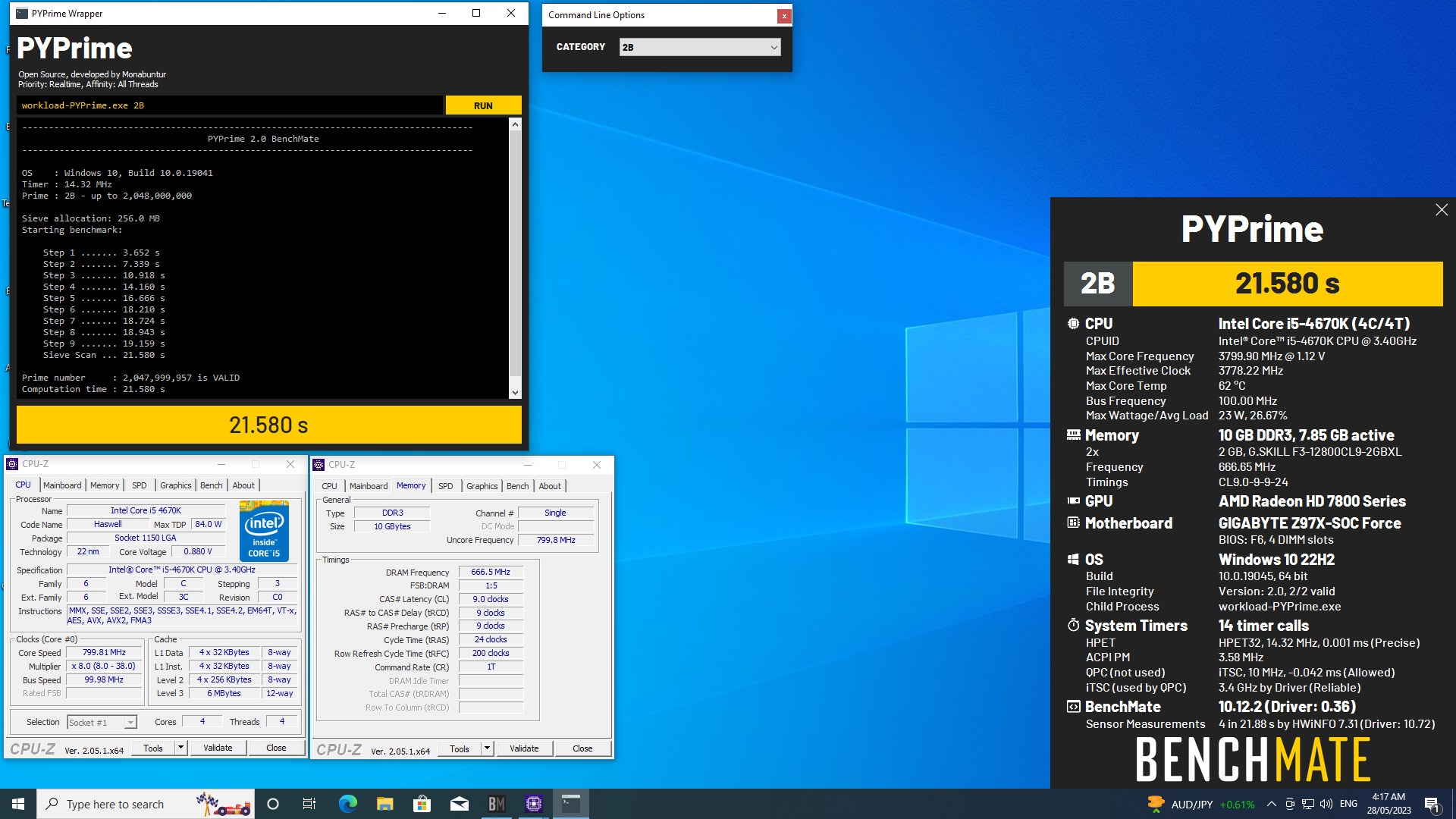Run the PYPrime benchmark
This screenshot has height=819, width=1456.
pyautogui.click(x=483, y=105)
